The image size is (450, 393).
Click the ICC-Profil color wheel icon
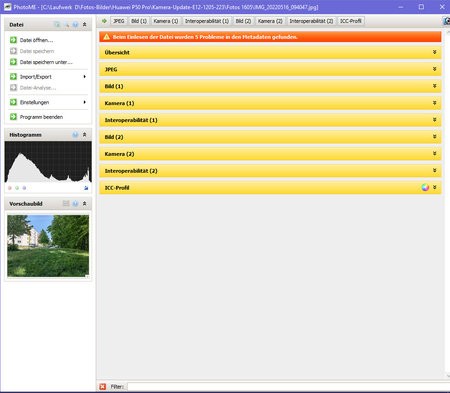point(425,187)
